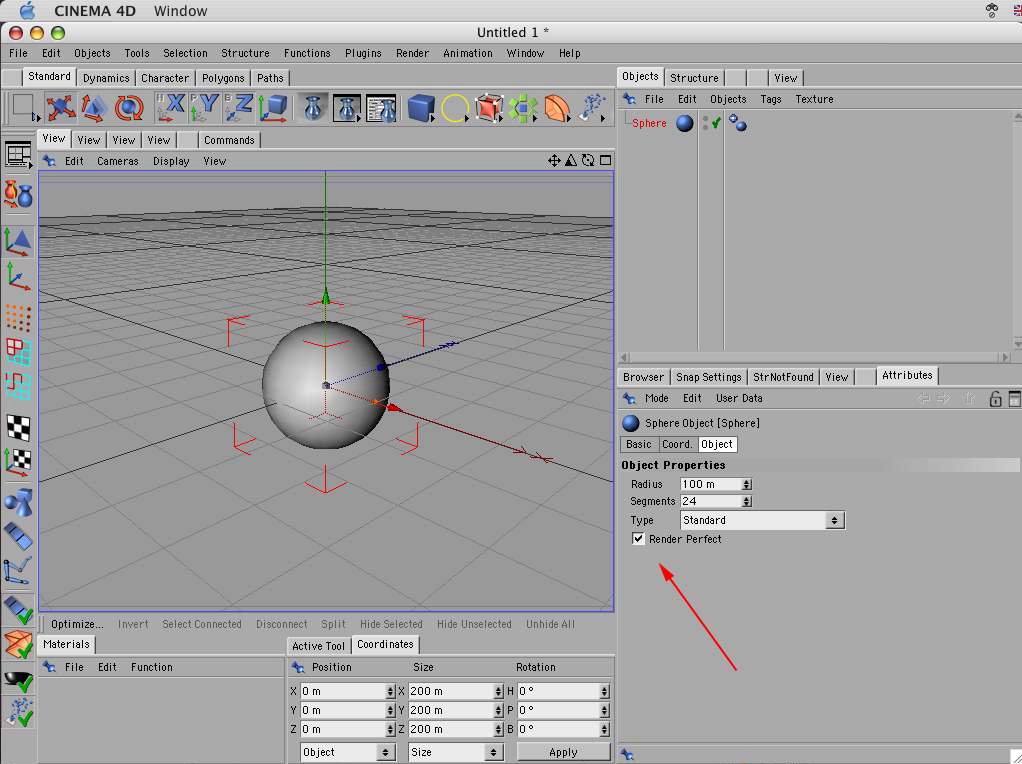
Task: Select the orange Points tool in left palette
Action: tap(18, 318)
